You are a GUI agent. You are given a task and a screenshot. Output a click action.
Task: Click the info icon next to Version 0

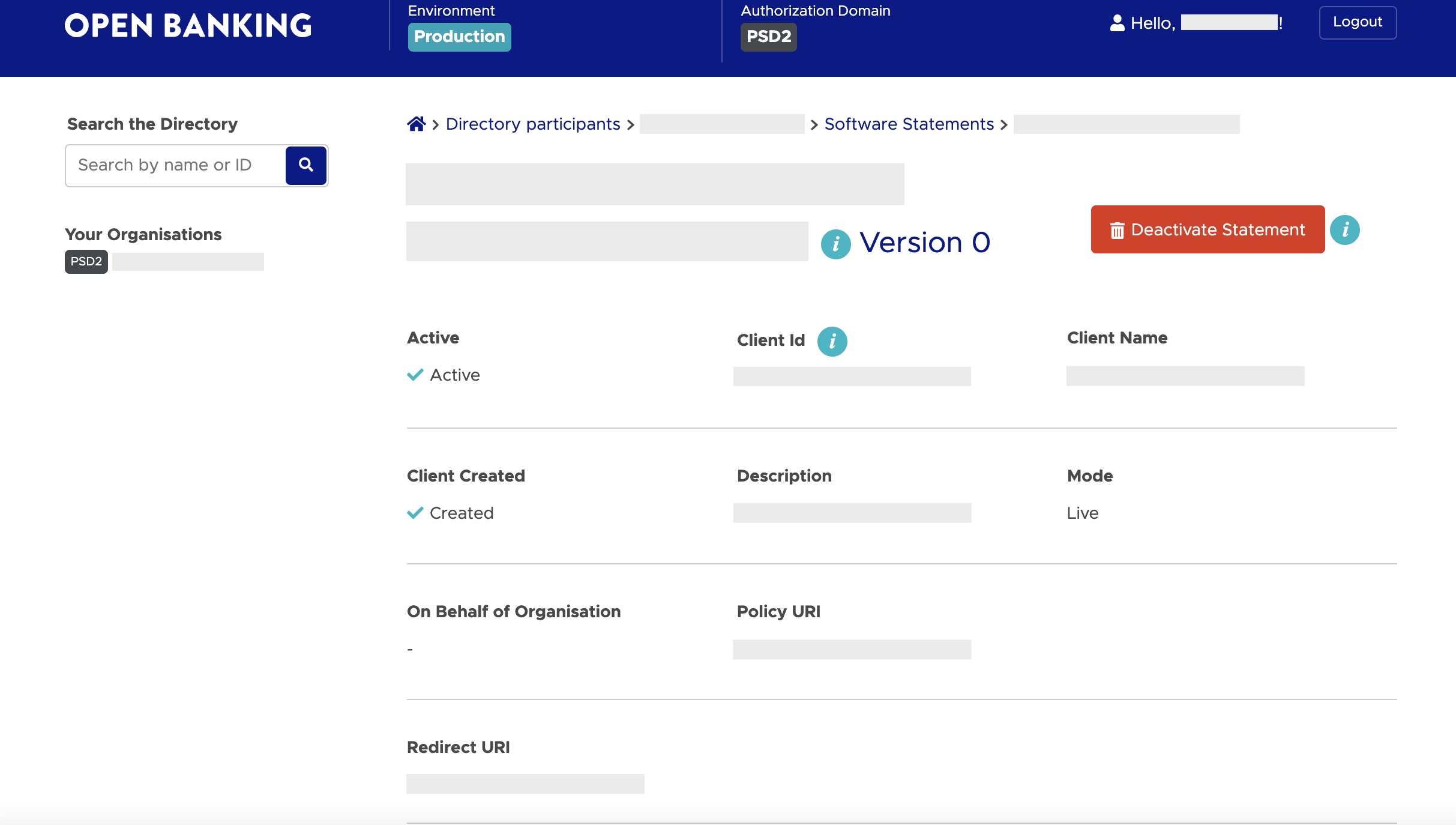(834, 243)
